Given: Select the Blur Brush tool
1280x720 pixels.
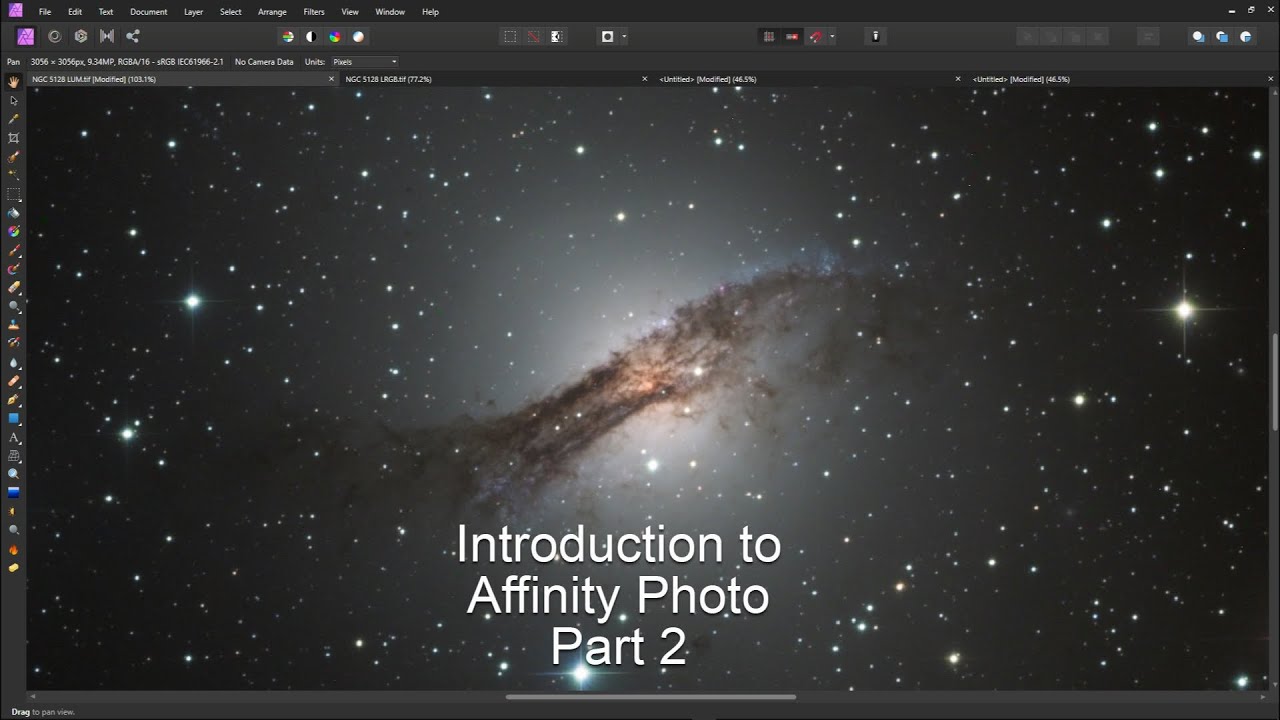Looking at the screenshot, I should [x=14, y=362].
